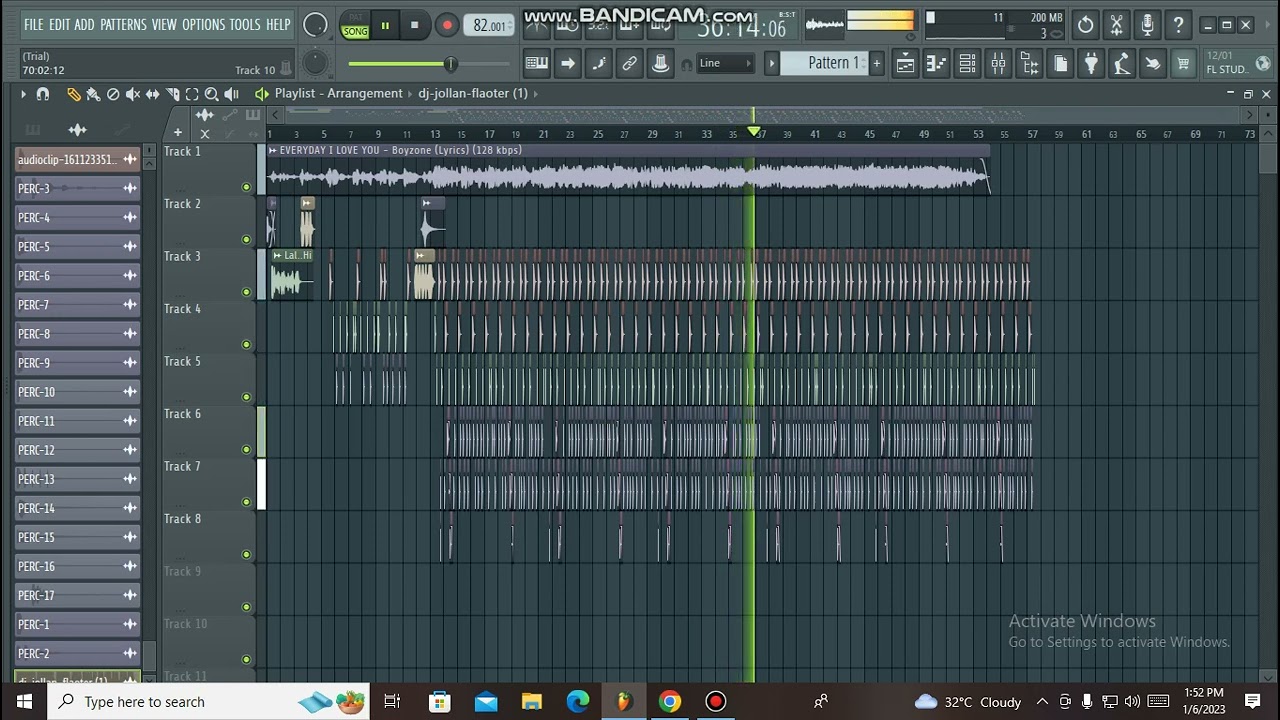Open the Browser view button
Viewport: 1280px width, 720px height.
(x=1029, y=64)
